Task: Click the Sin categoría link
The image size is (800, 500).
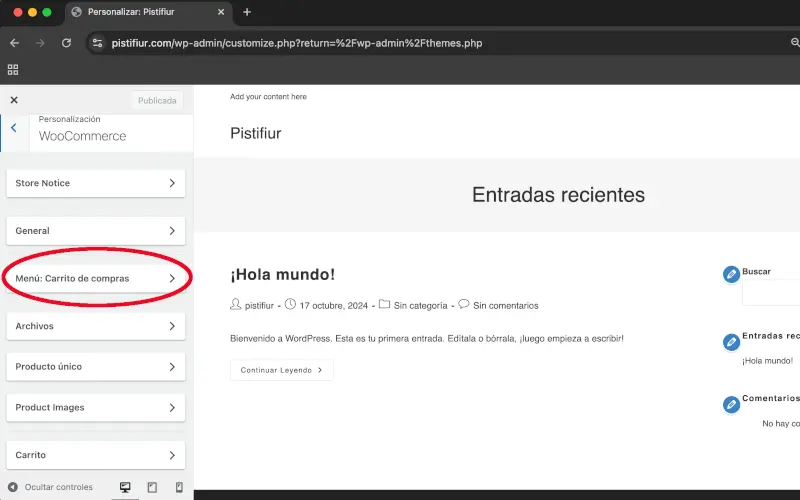Action: [x=420, y=306]
